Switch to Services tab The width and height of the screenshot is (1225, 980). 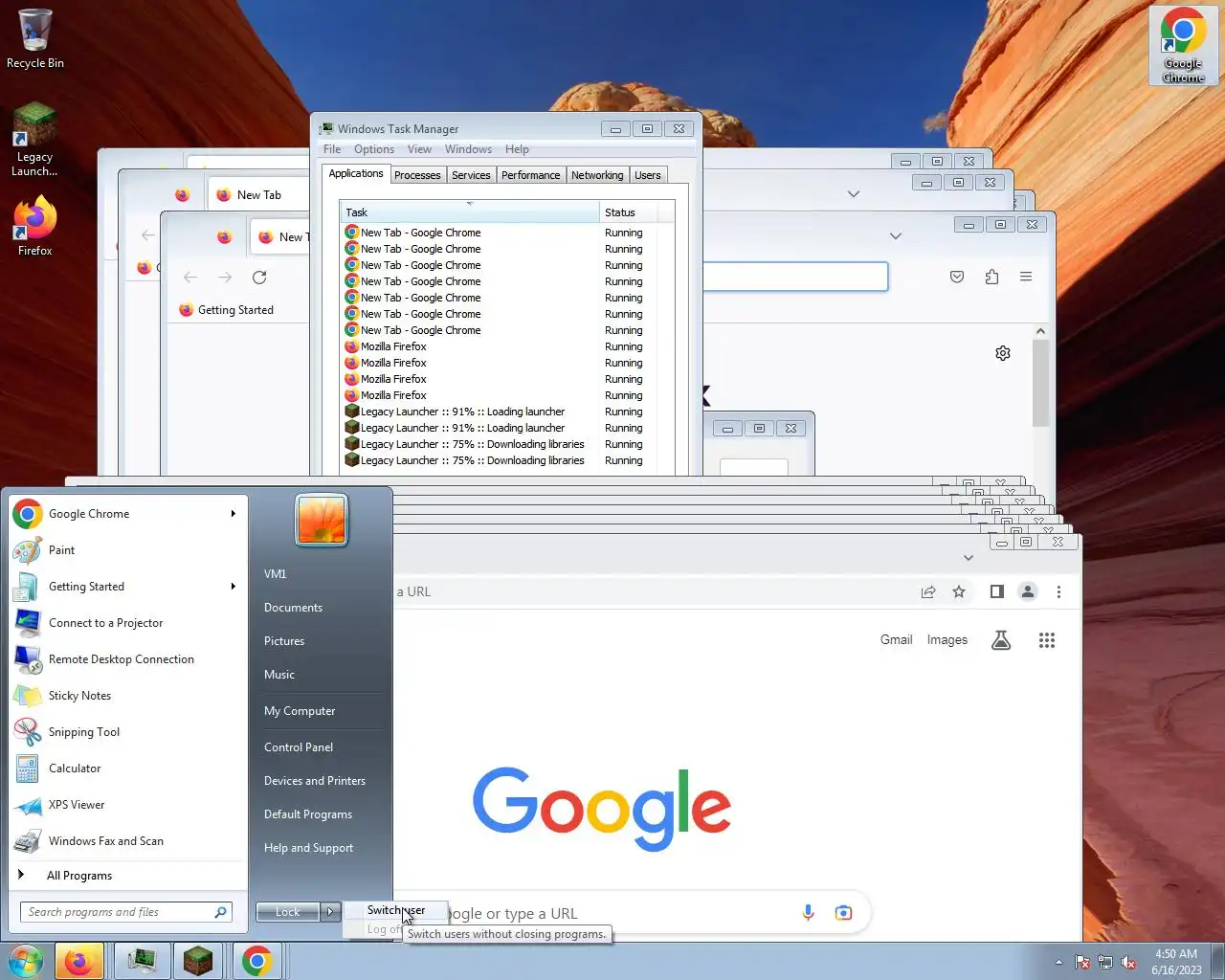pyautogui.click(x=471, y=175)
